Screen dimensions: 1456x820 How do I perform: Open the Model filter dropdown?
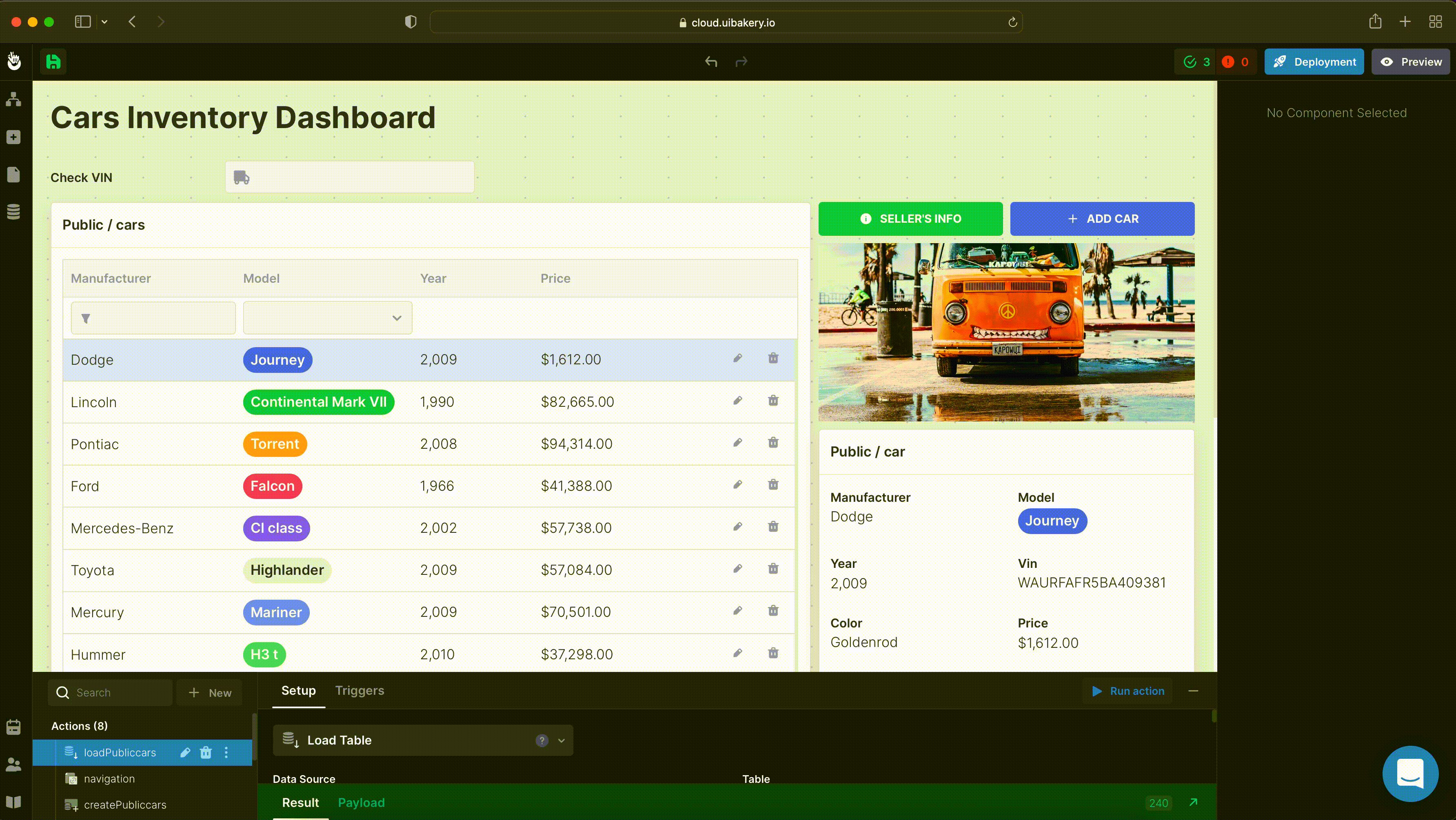(327, 318)
